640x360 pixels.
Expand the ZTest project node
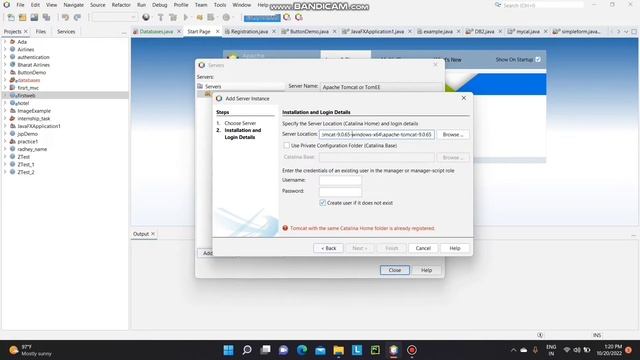(5, 157)
